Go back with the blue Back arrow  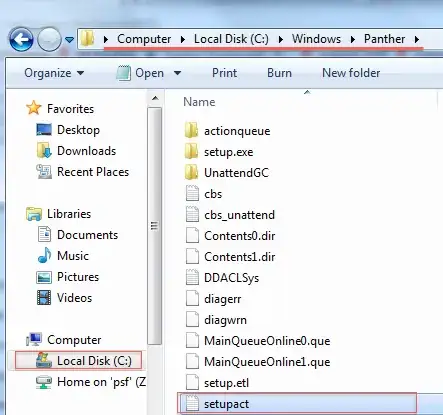pyautogui.click(x=21, y=40)
